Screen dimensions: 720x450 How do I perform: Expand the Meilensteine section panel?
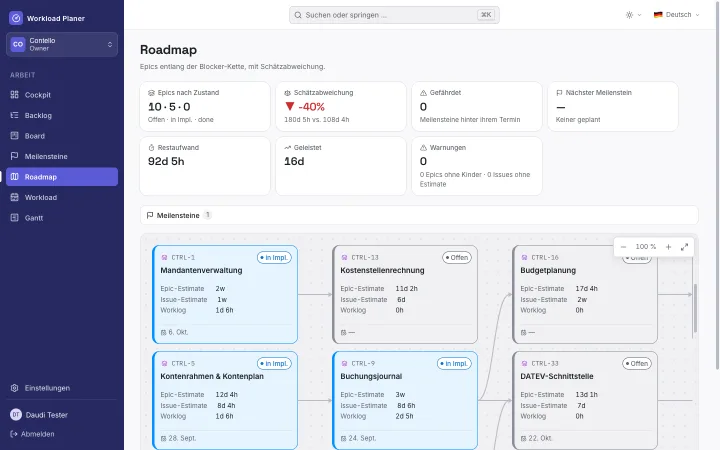tap(419, 215)
